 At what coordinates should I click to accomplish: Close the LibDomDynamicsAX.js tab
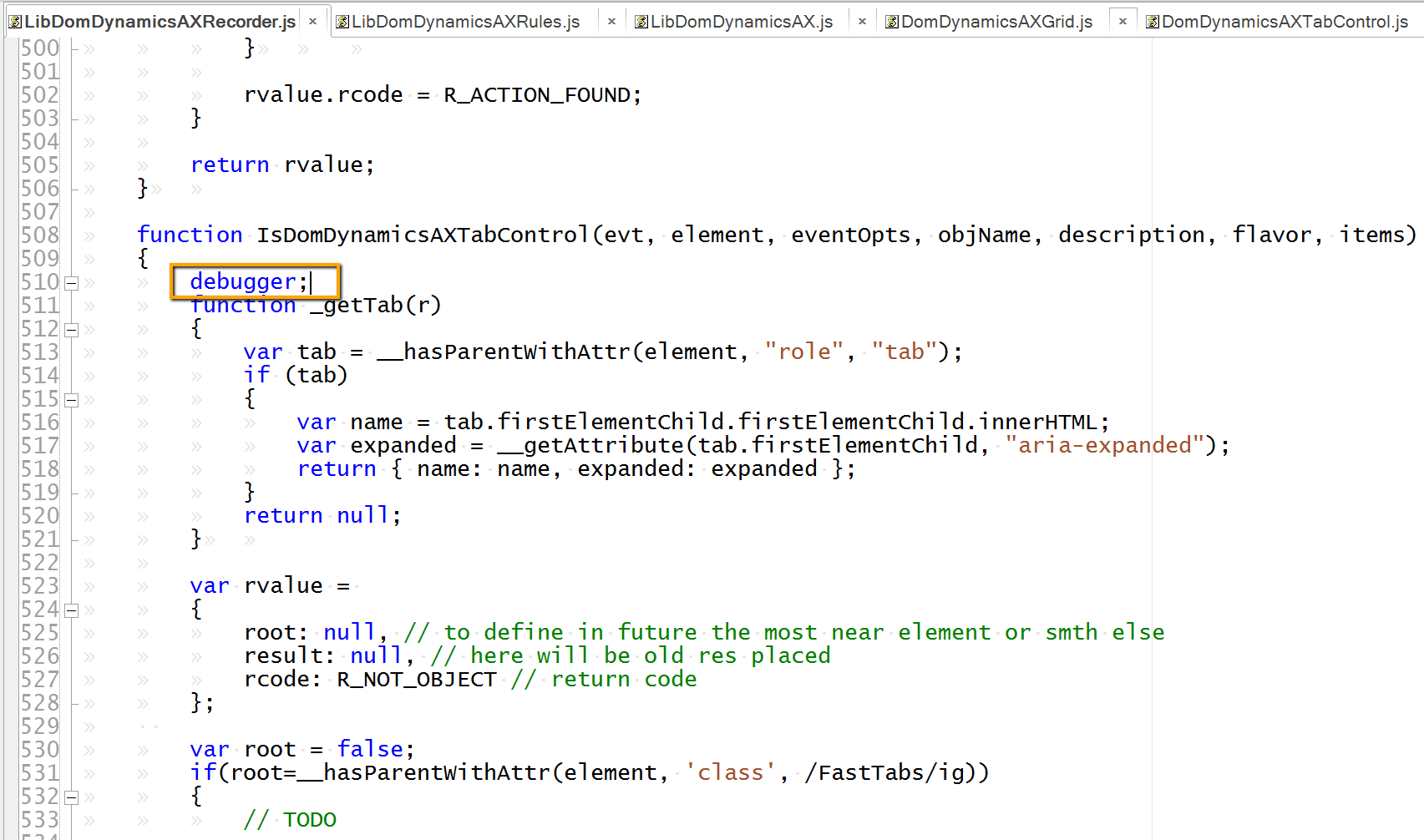[862, 22]
